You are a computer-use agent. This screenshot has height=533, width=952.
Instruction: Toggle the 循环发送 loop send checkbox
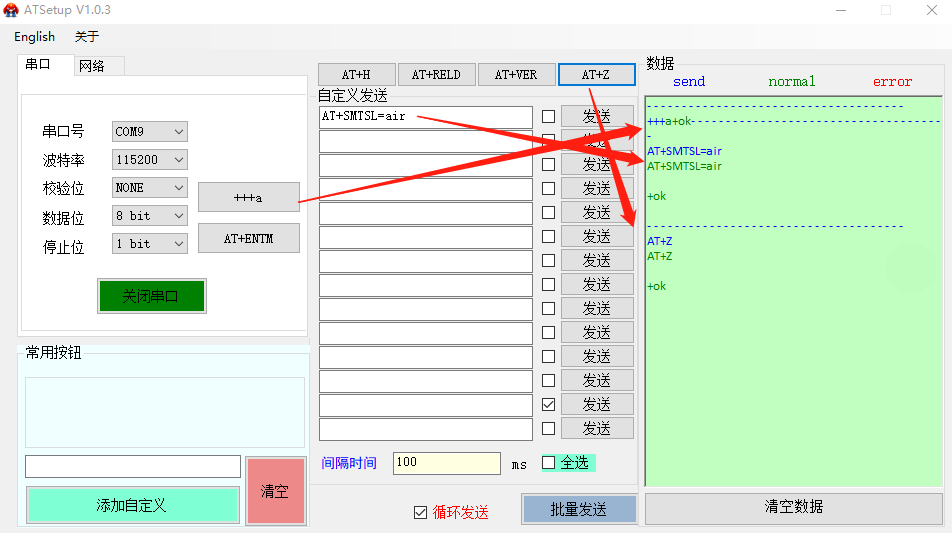420,513
